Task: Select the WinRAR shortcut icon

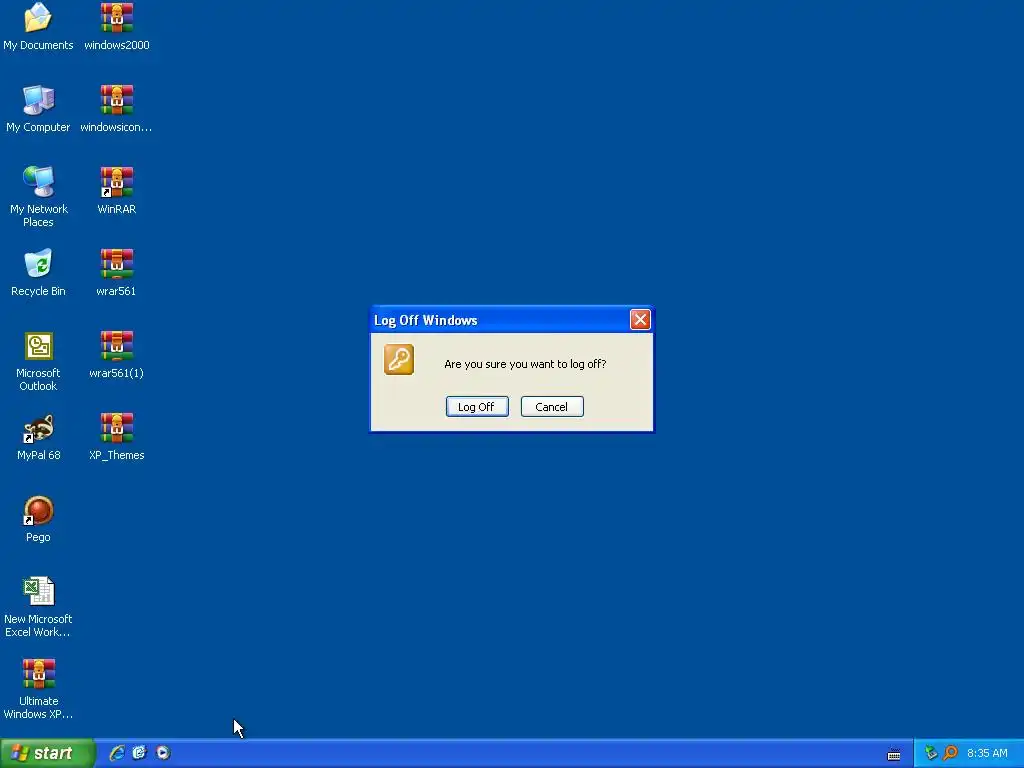Action: tap(116, 191)
